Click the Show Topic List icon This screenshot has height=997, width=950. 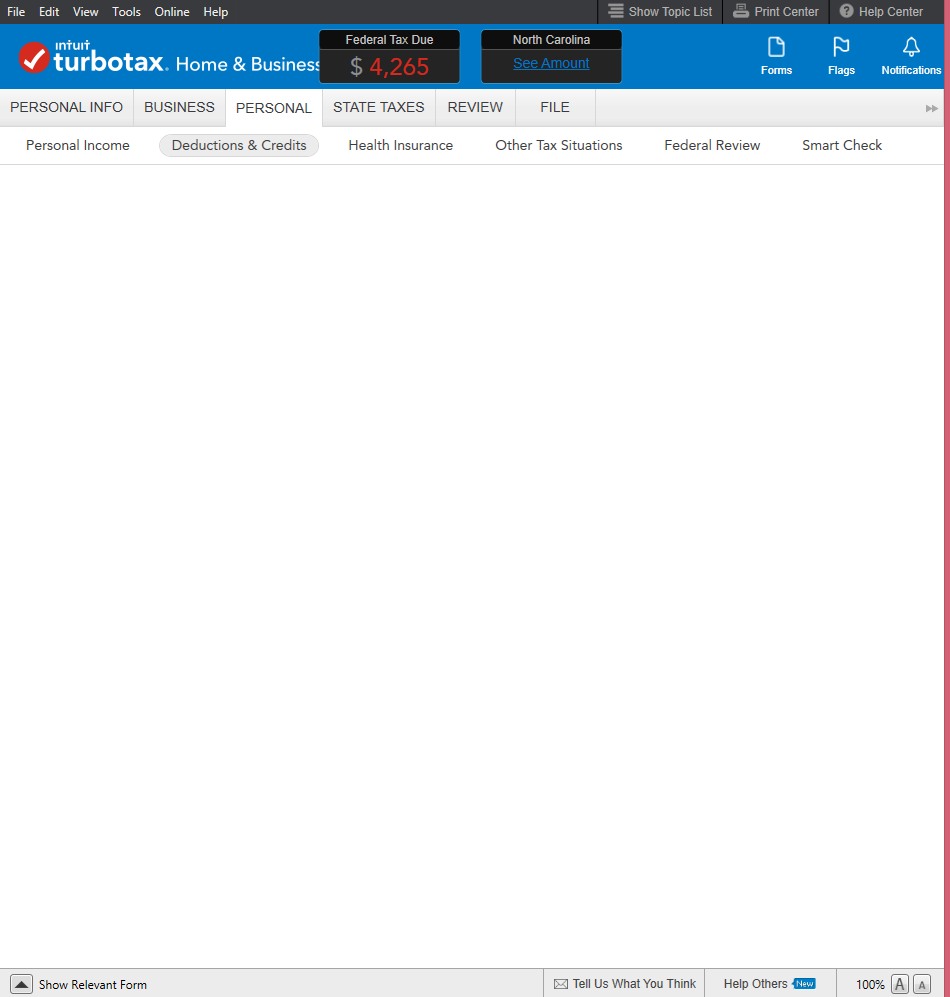(x=616, y=12)
